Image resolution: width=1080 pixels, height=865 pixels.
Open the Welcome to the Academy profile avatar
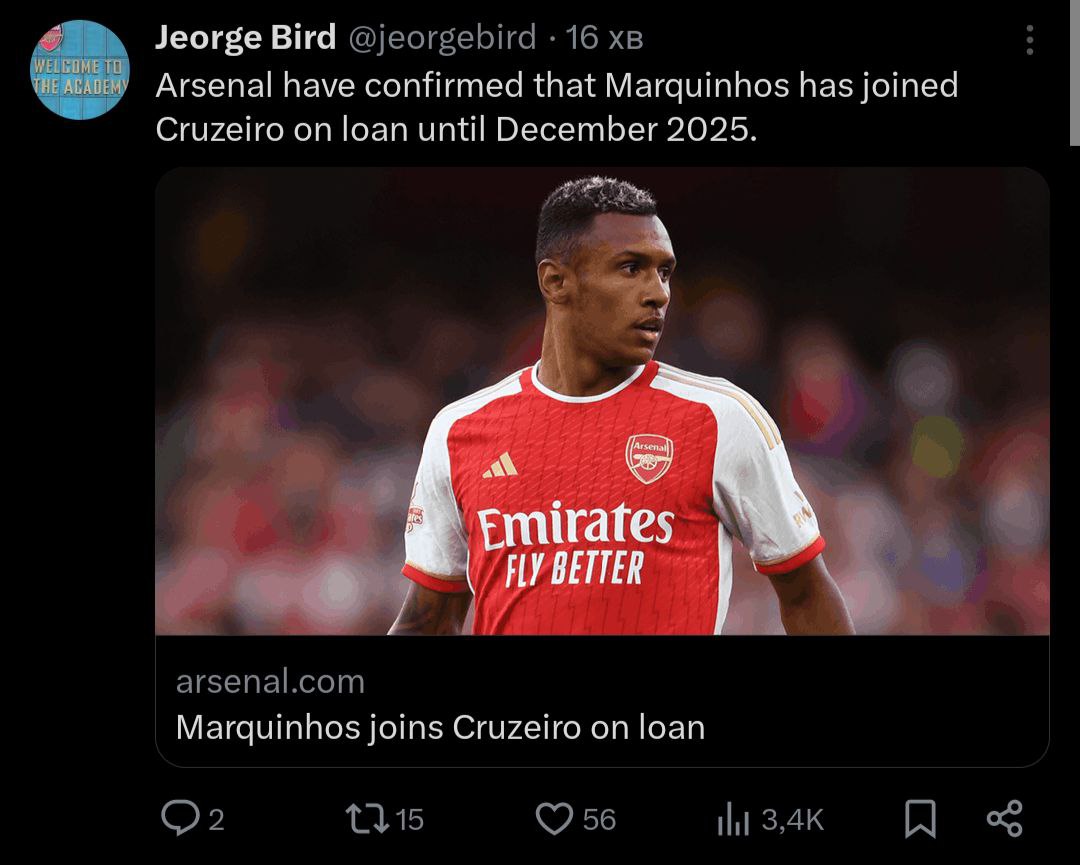pos(81,70)
